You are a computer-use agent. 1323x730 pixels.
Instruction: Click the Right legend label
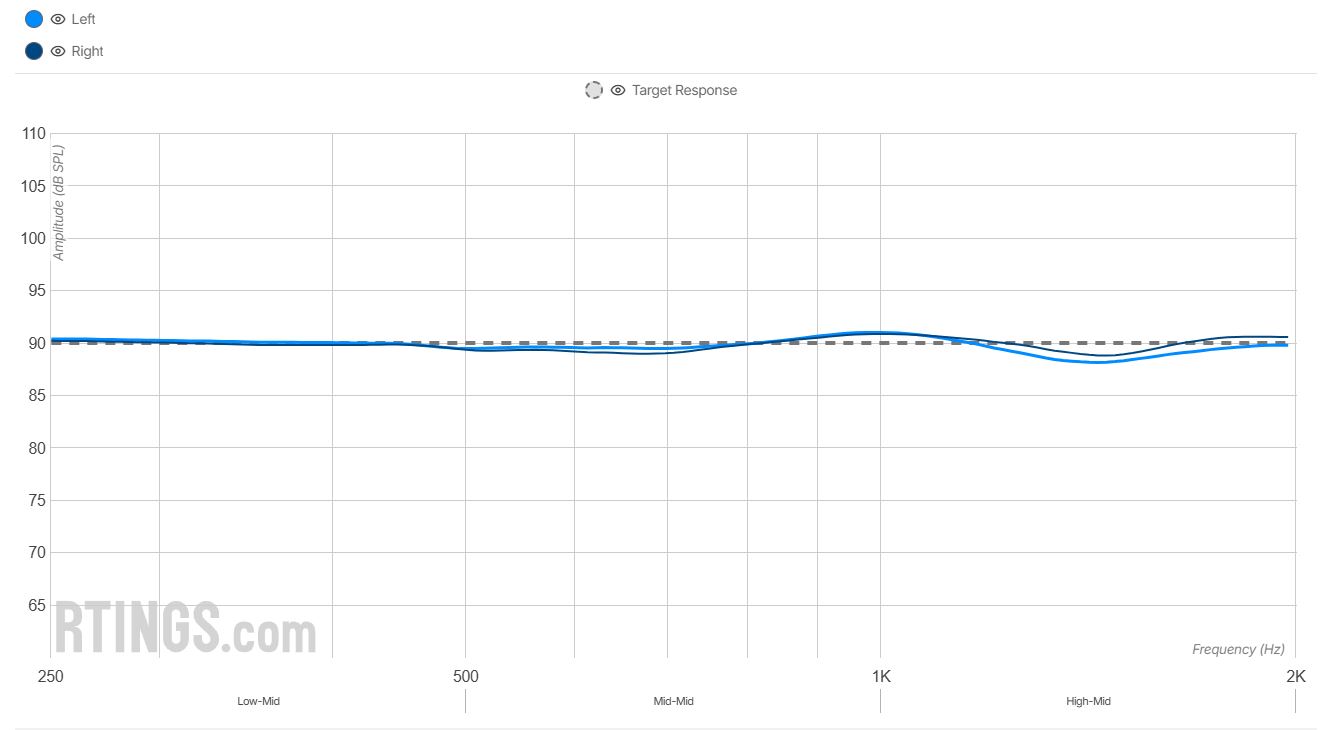[88, 51]
